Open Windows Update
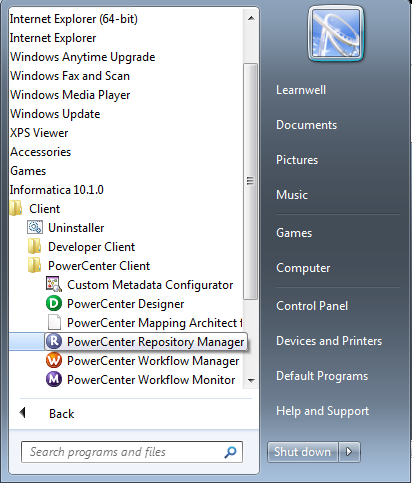This screenshot has height=483, width=412. (55, 114)
